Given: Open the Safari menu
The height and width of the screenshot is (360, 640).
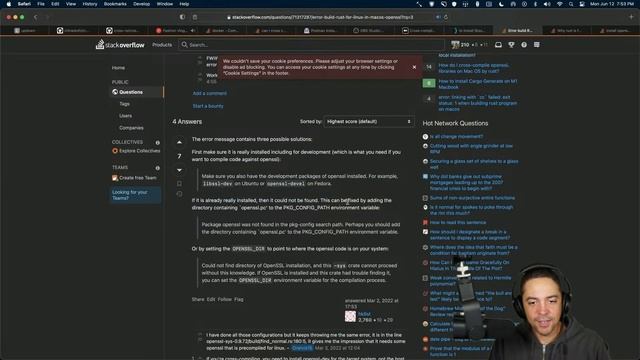Looking at the screenshot, I should click(24, 4).
